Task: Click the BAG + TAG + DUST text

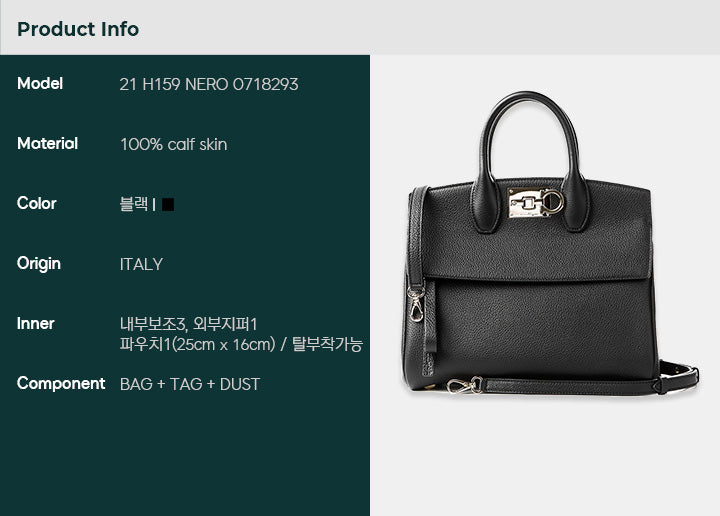Action: [190, 384]
